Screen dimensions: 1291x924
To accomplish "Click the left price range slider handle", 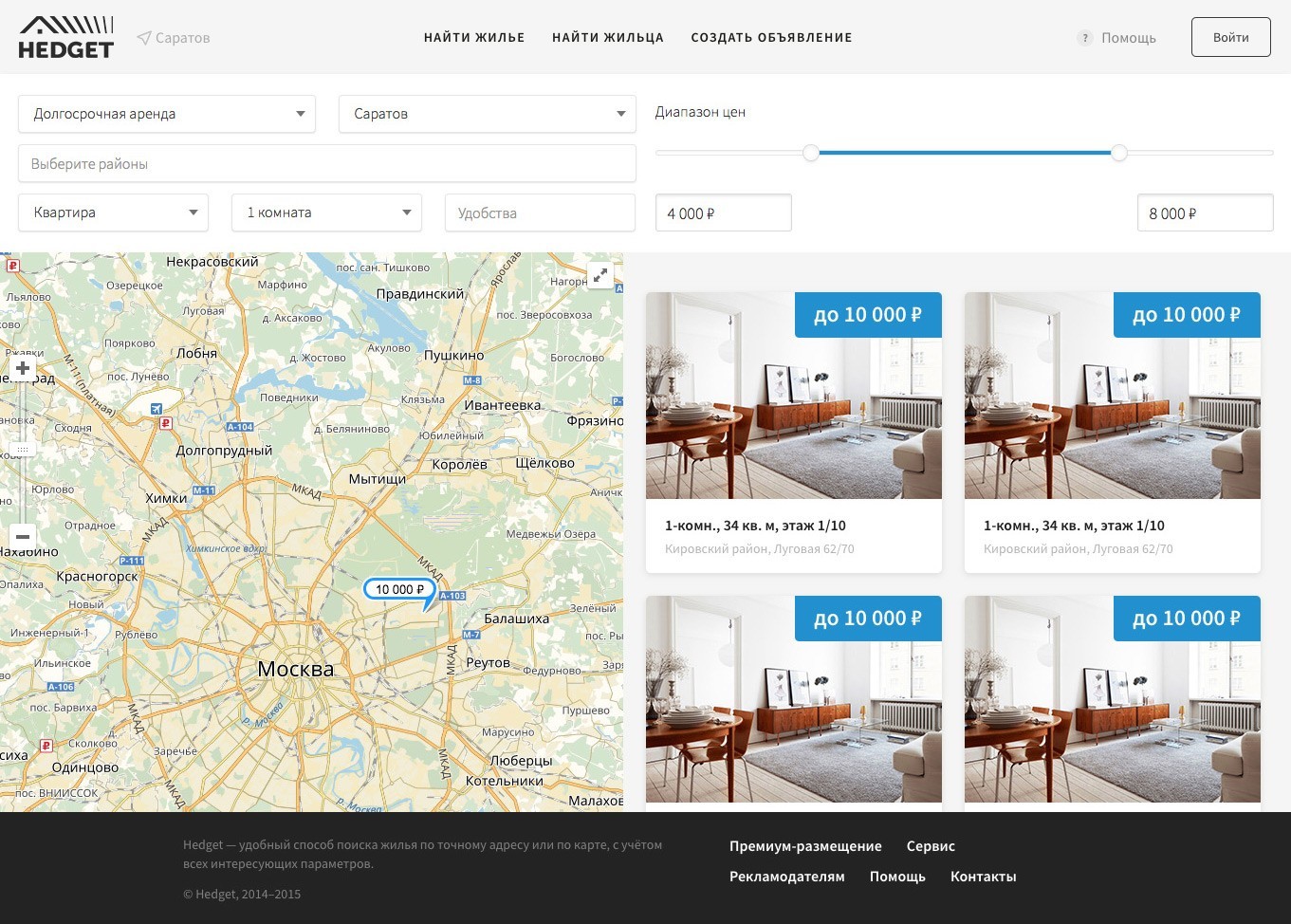I will pyautogui.click(x=811, y=153).
